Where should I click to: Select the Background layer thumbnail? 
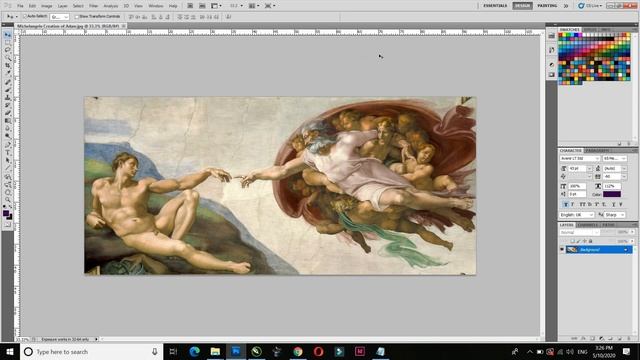click(572, 249)
